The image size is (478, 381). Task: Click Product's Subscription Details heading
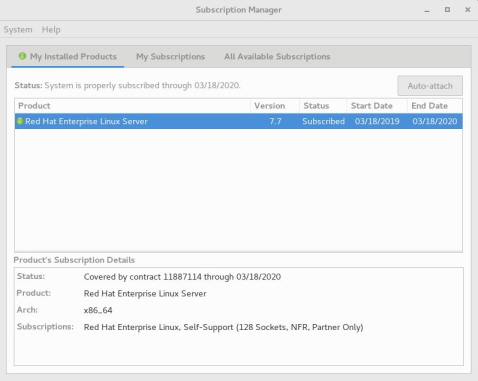74,260
